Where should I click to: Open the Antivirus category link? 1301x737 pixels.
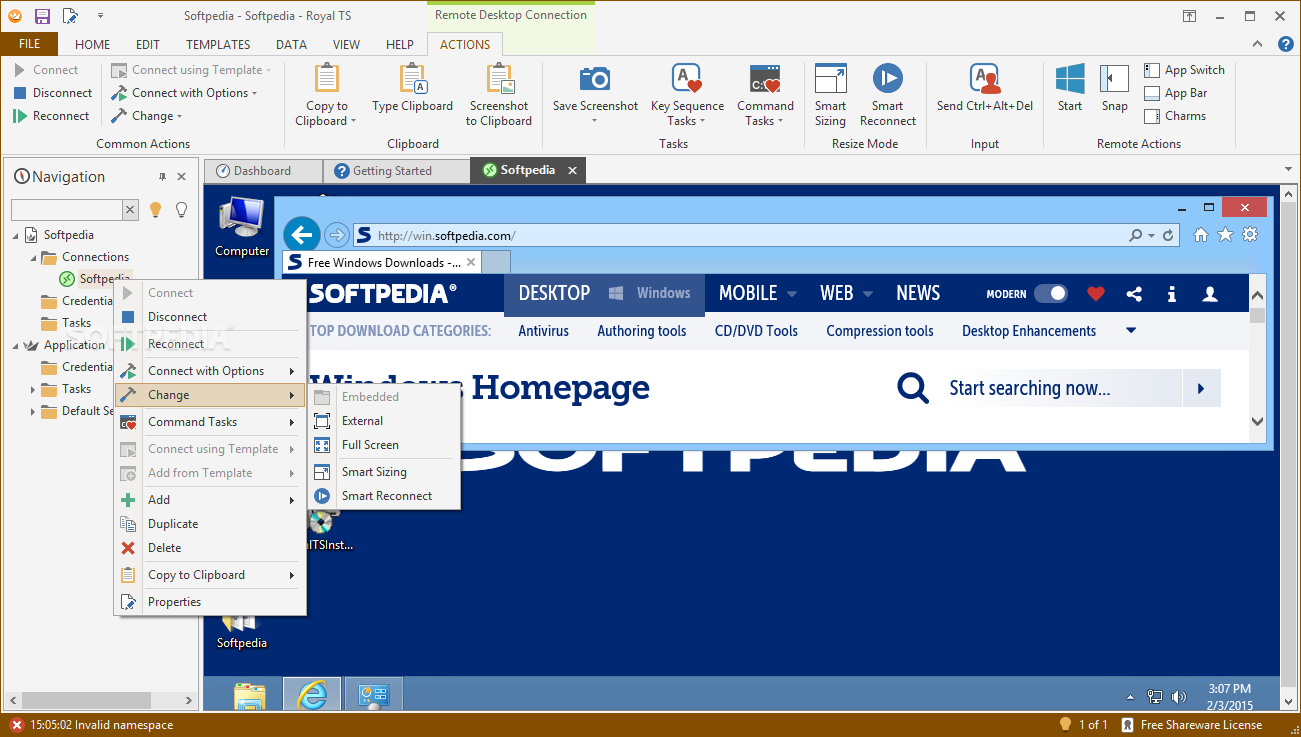click(543, 331)
